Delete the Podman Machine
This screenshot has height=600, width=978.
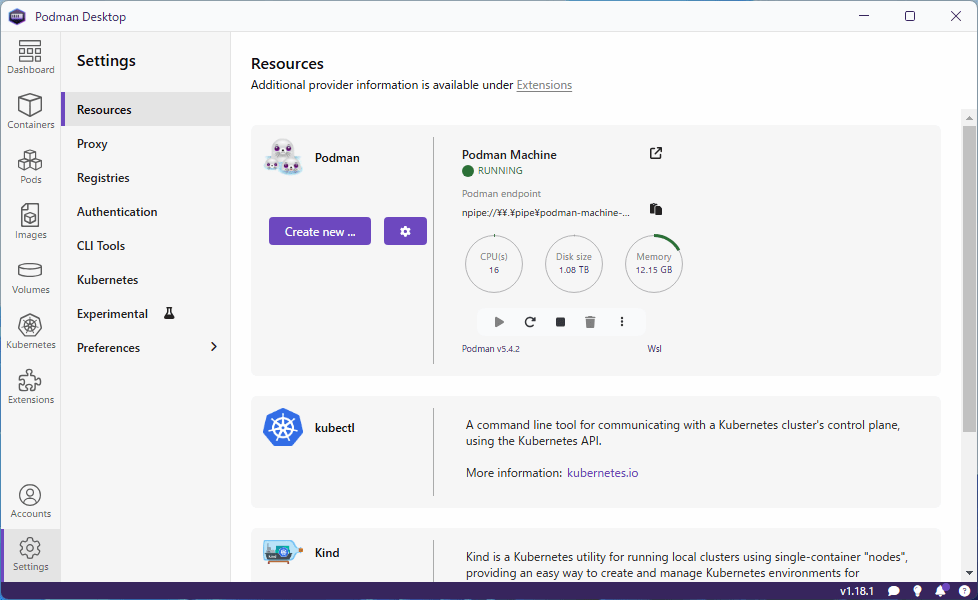click(x=590, y=322)
